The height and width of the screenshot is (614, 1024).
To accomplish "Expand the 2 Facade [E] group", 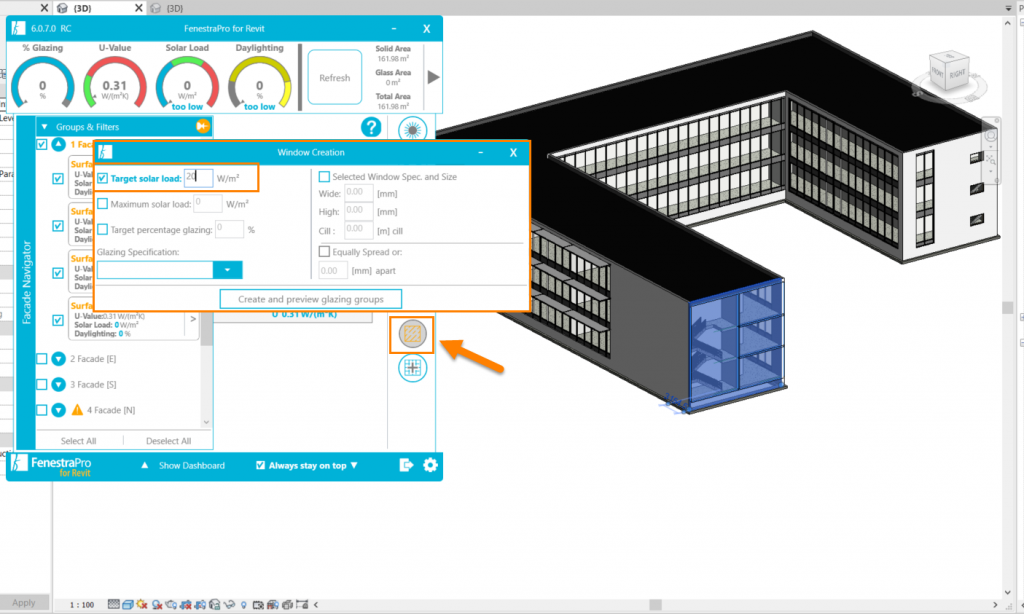I will click(59, 359).
